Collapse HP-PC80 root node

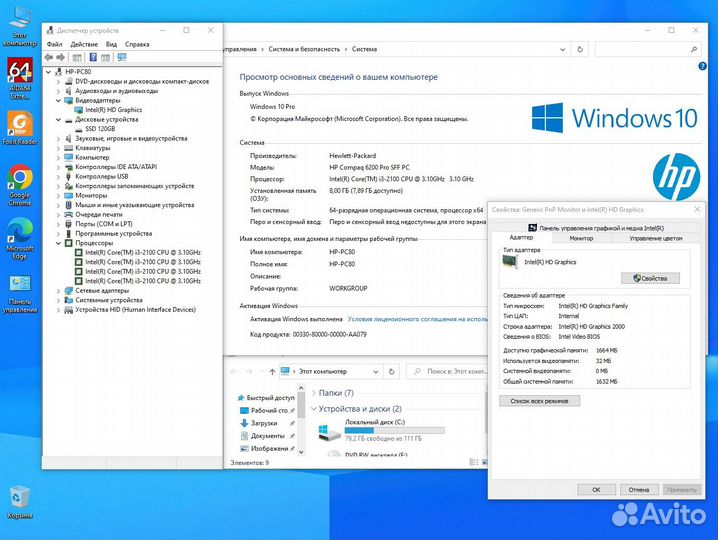(x=49, y=72)
